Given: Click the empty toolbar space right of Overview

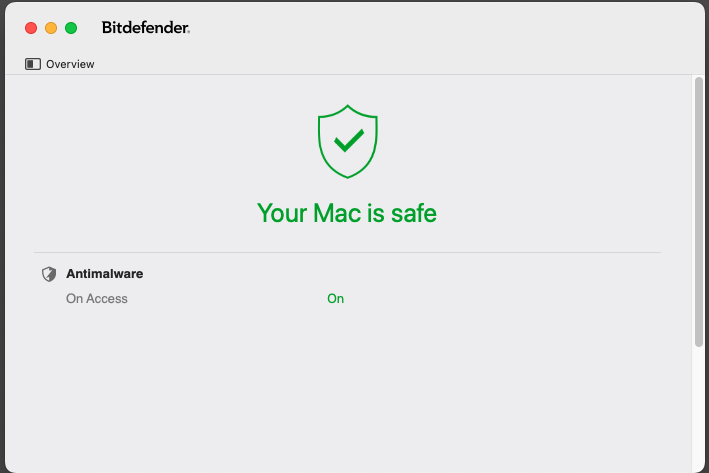Looking at the screenshot, I should [400, 64].
